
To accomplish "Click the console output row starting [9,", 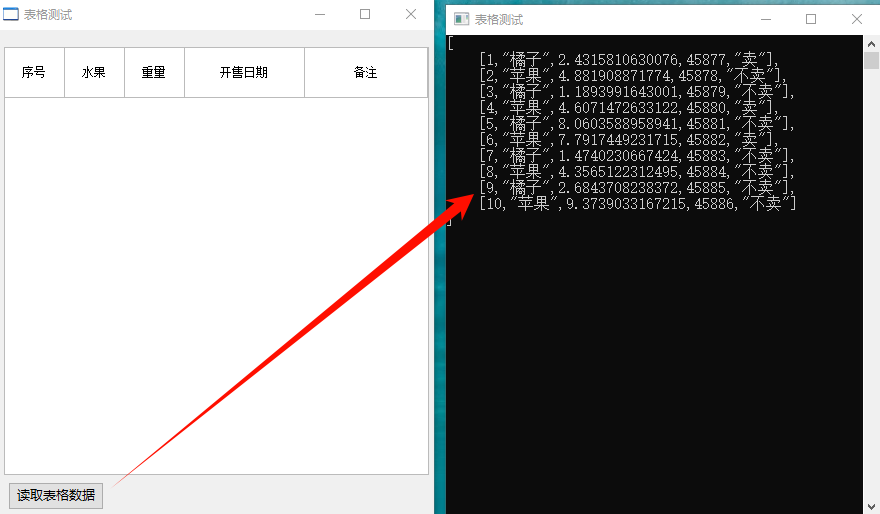I will (x=636, y=188).
